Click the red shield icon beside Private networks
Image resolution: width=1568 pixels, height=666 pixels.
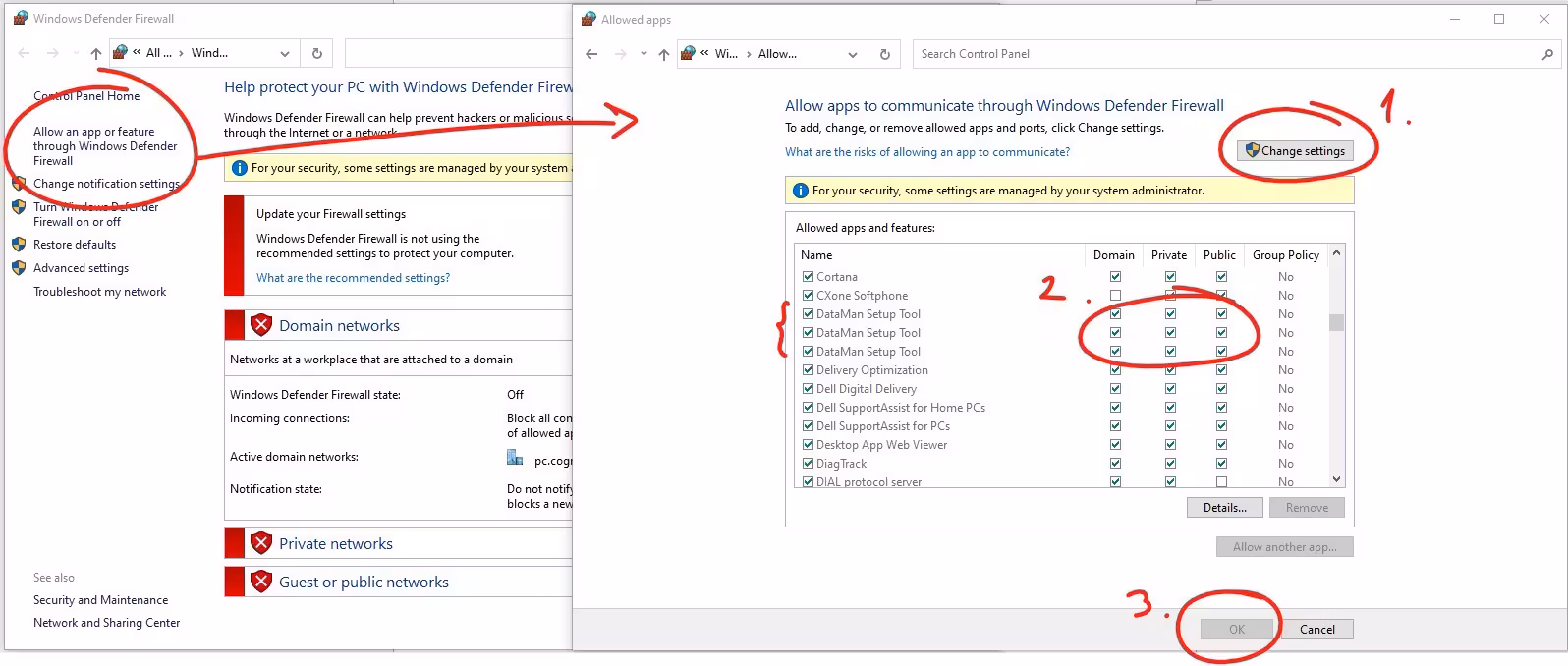pos(260,543)
